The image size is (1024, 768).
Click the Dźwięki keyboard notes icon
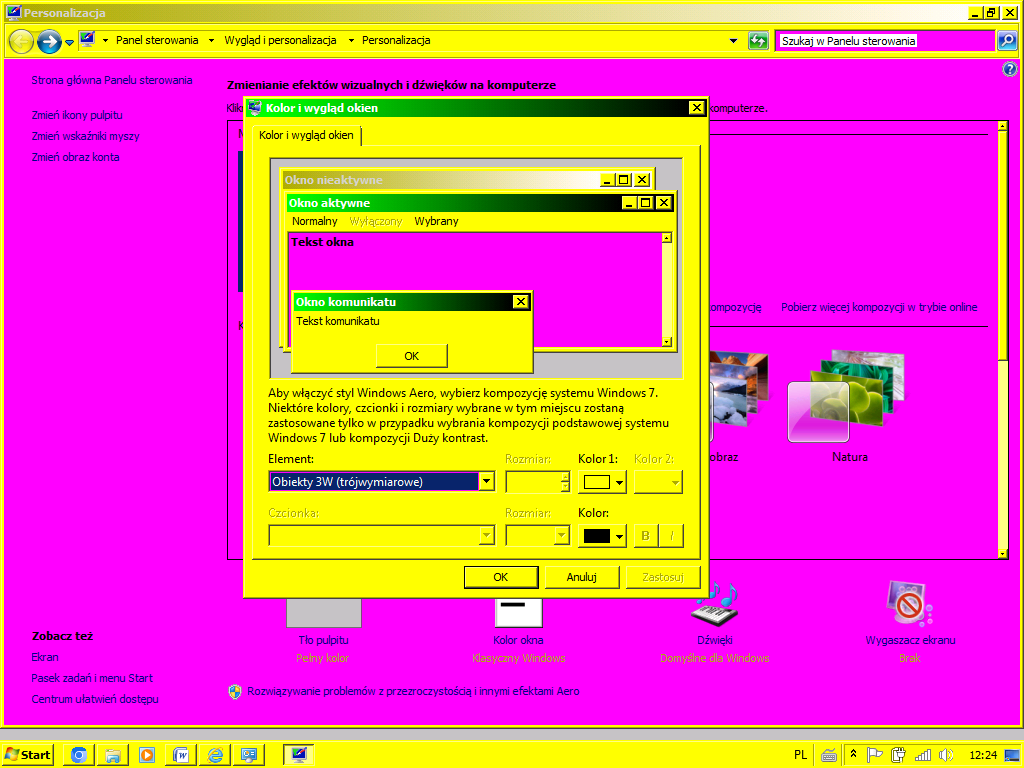(x=715, y=604)
